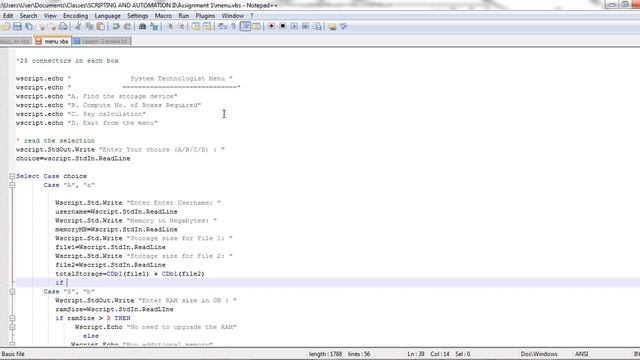Click the Copy toolbar icon

point(89,27)
